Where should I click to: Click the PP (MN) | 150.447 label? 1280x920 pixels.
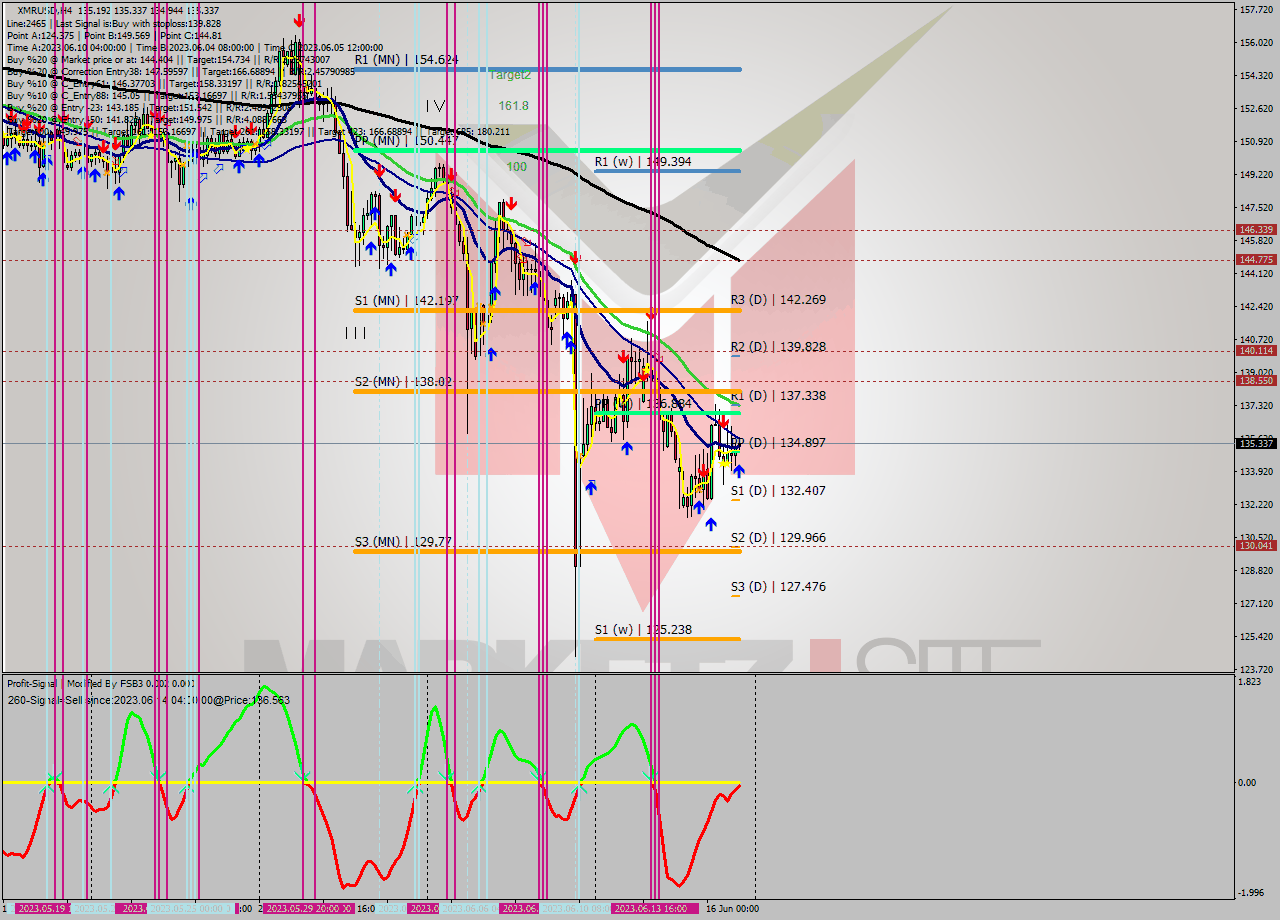pos(406,141)
